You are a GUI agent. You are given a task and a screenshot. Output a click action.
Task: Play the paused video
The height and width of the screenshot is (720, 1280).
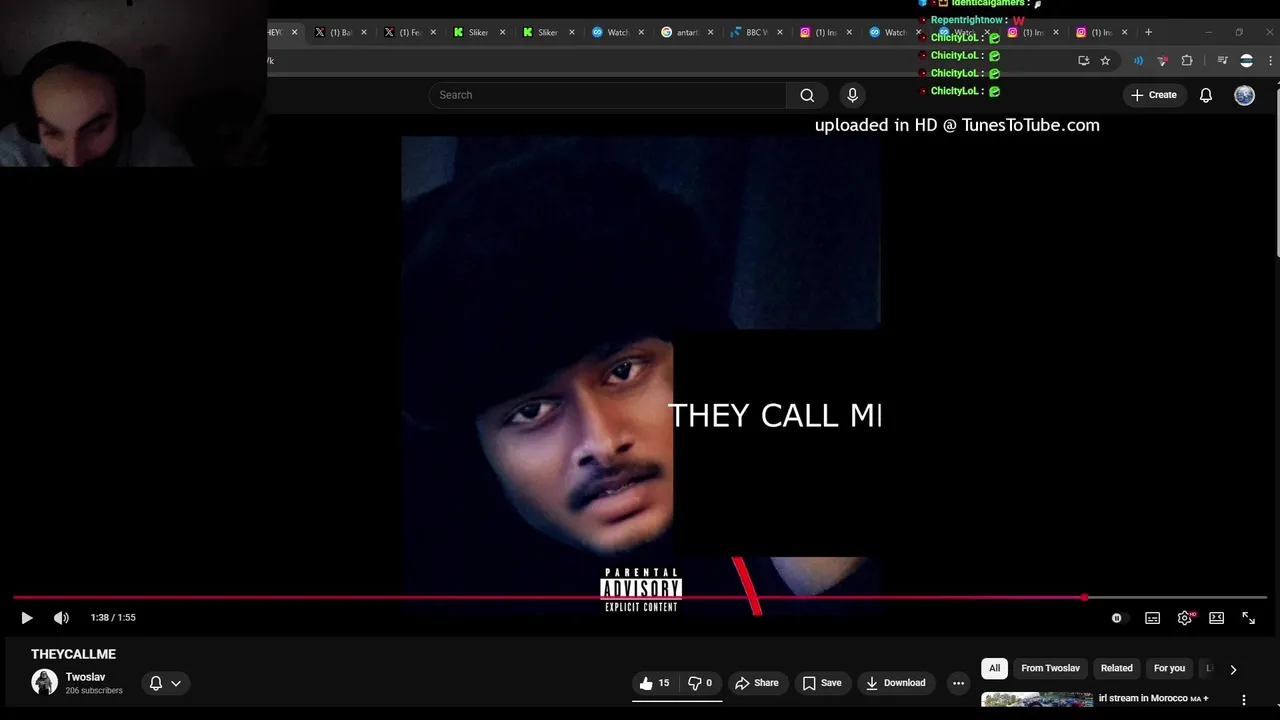pos(27,618)
